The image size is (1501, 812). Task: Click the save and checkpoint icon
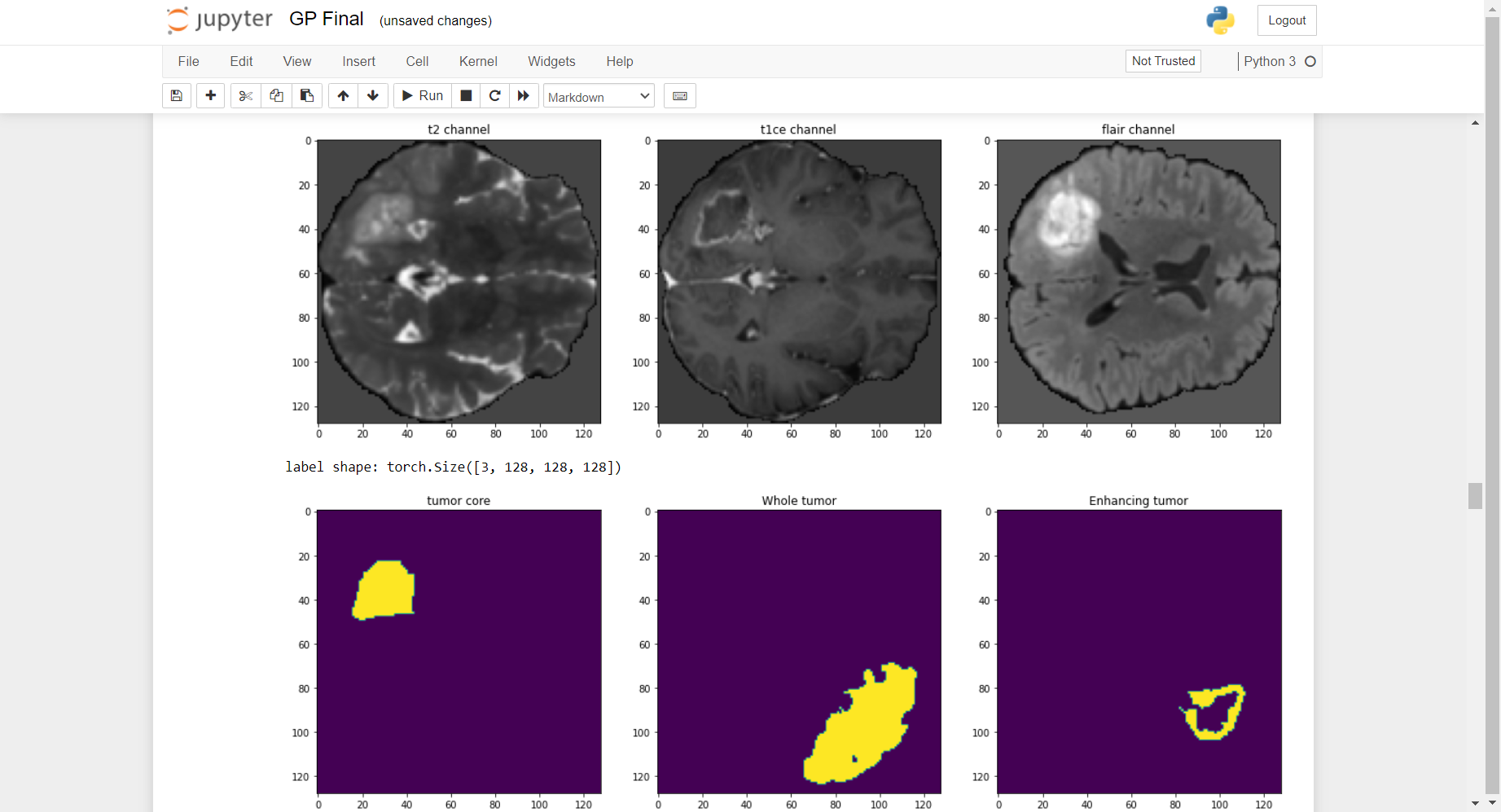(177, 96)
